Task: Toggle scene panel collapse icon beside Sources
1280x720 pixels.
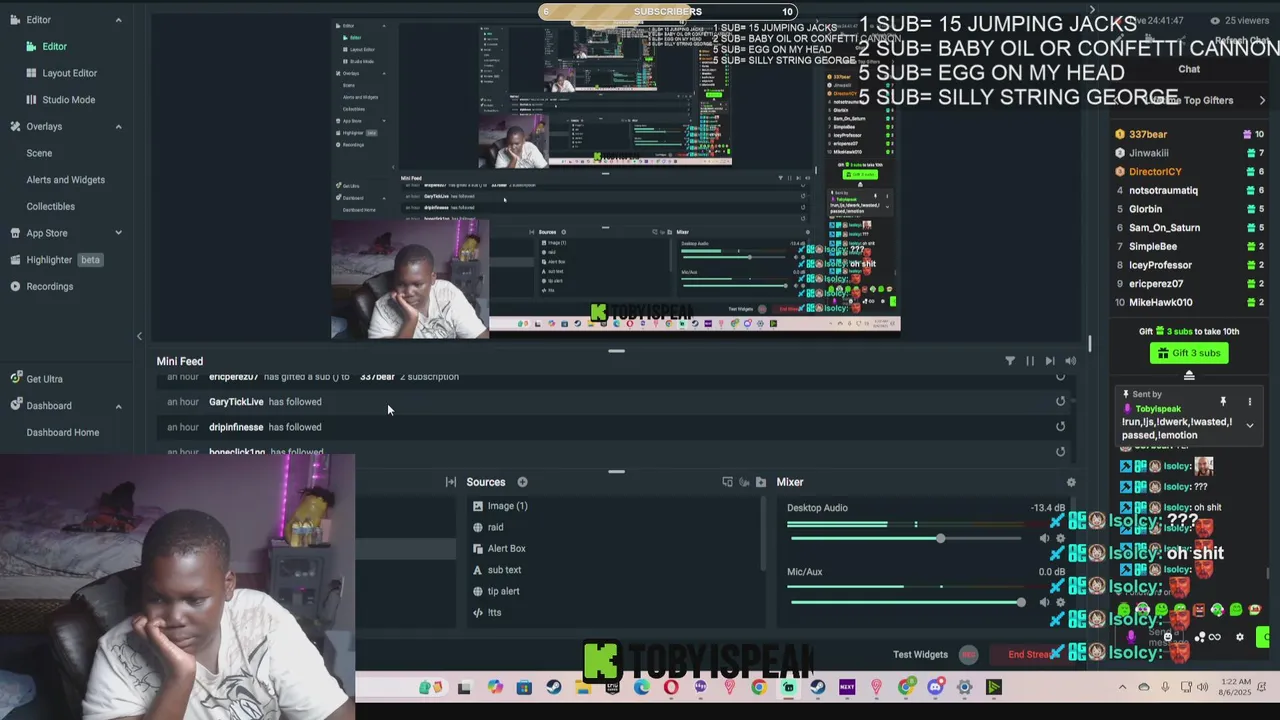Action: click(x=451, y=482)
